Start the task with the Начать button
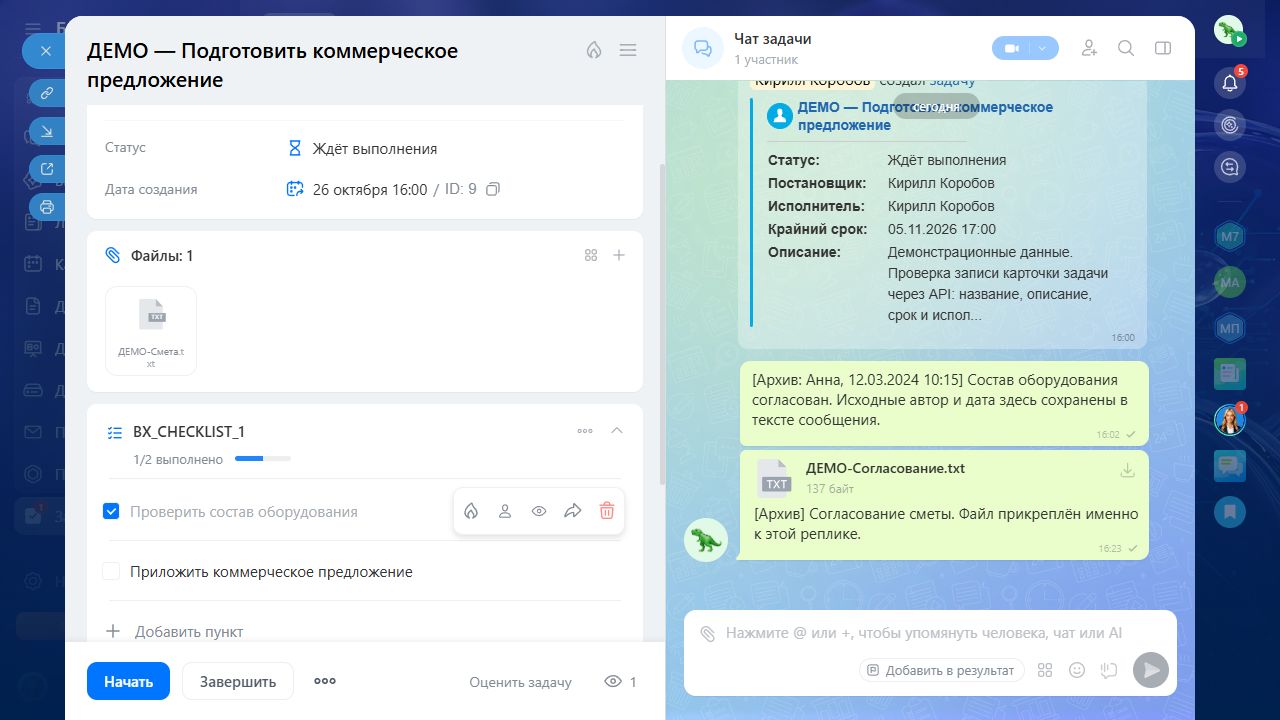 [128, 681]
